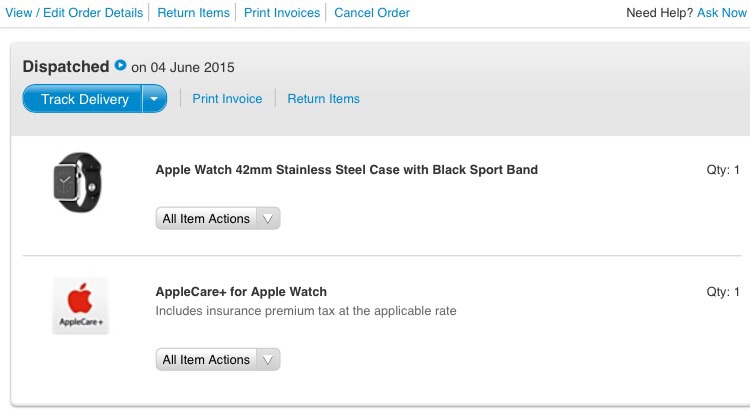Click the insurance premium tax note text
750x417 pixels.
click(x=306, y=311)
